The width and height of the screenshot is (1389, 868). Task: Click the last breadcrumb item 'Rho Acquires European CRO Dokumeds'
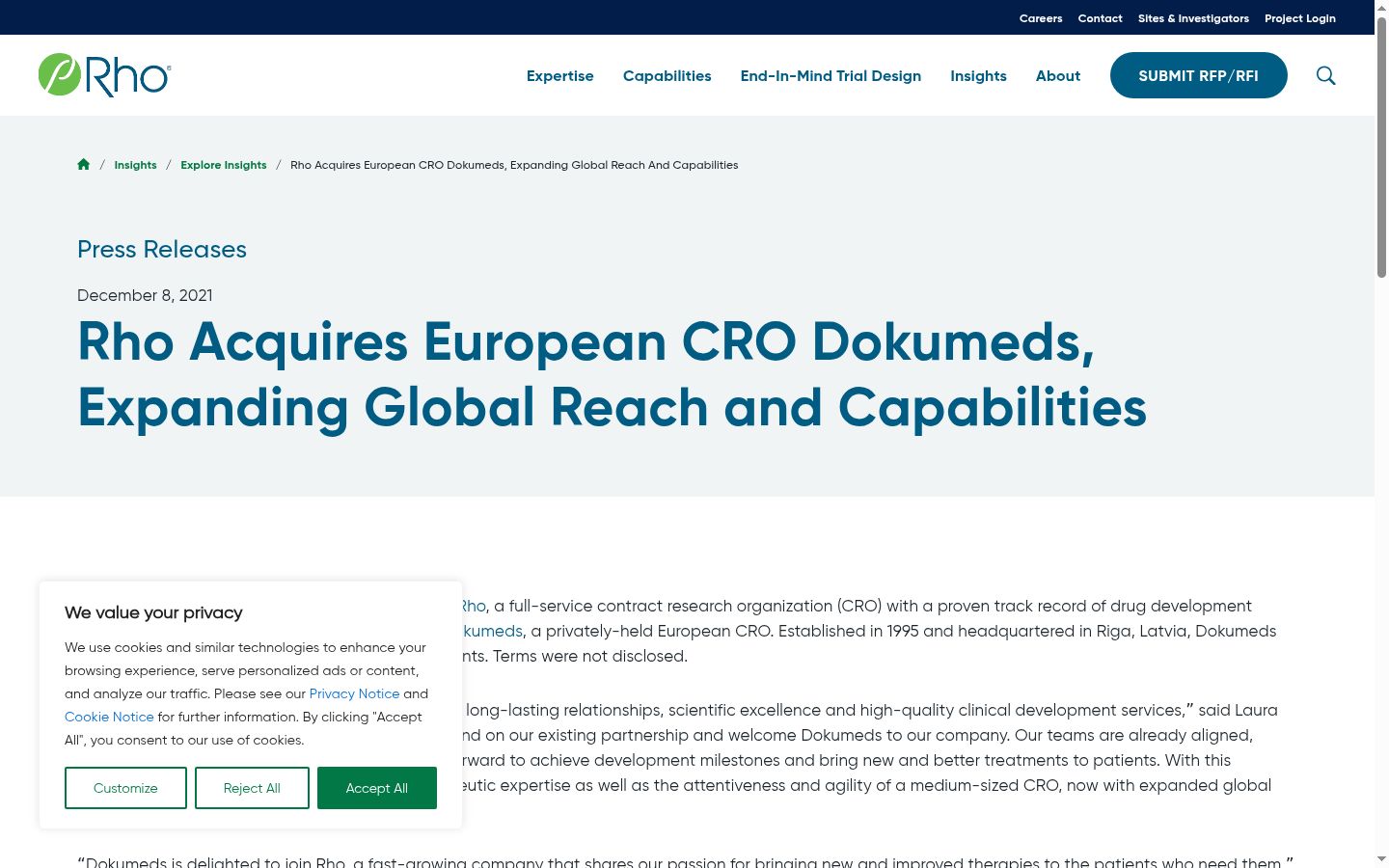coord(514,165)
